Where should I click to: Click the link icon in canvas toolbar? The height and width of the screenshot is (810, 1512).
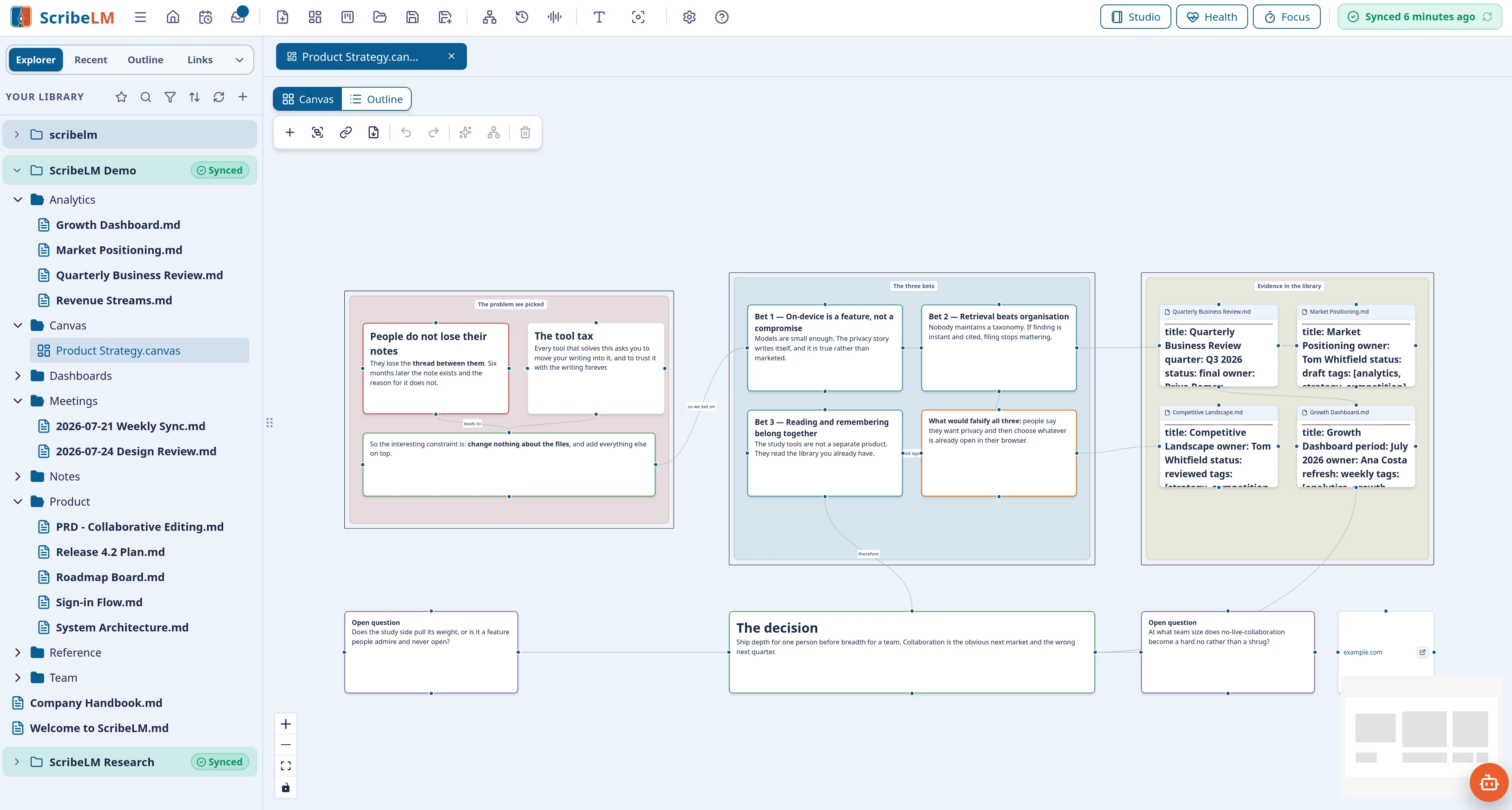point(346,133)
